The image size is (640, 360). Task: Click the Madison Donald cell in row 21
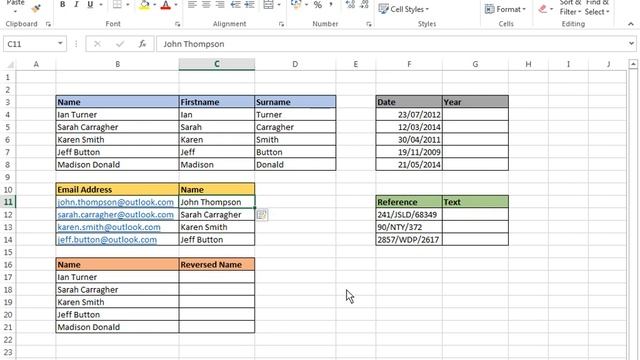click(x=117, y=327)
